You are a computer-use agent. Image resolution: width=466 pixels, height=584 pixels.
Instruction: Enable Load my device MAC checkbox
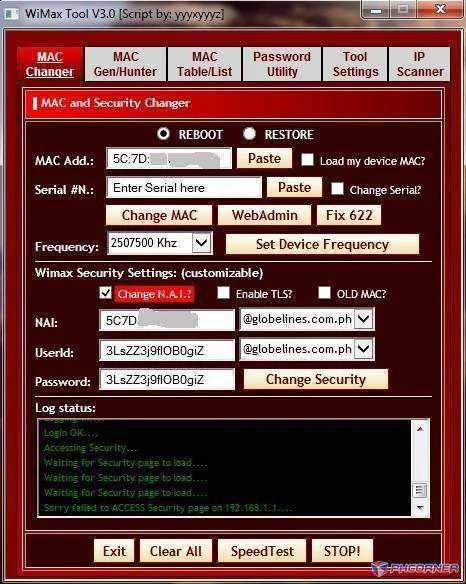[x=307, y=160]
